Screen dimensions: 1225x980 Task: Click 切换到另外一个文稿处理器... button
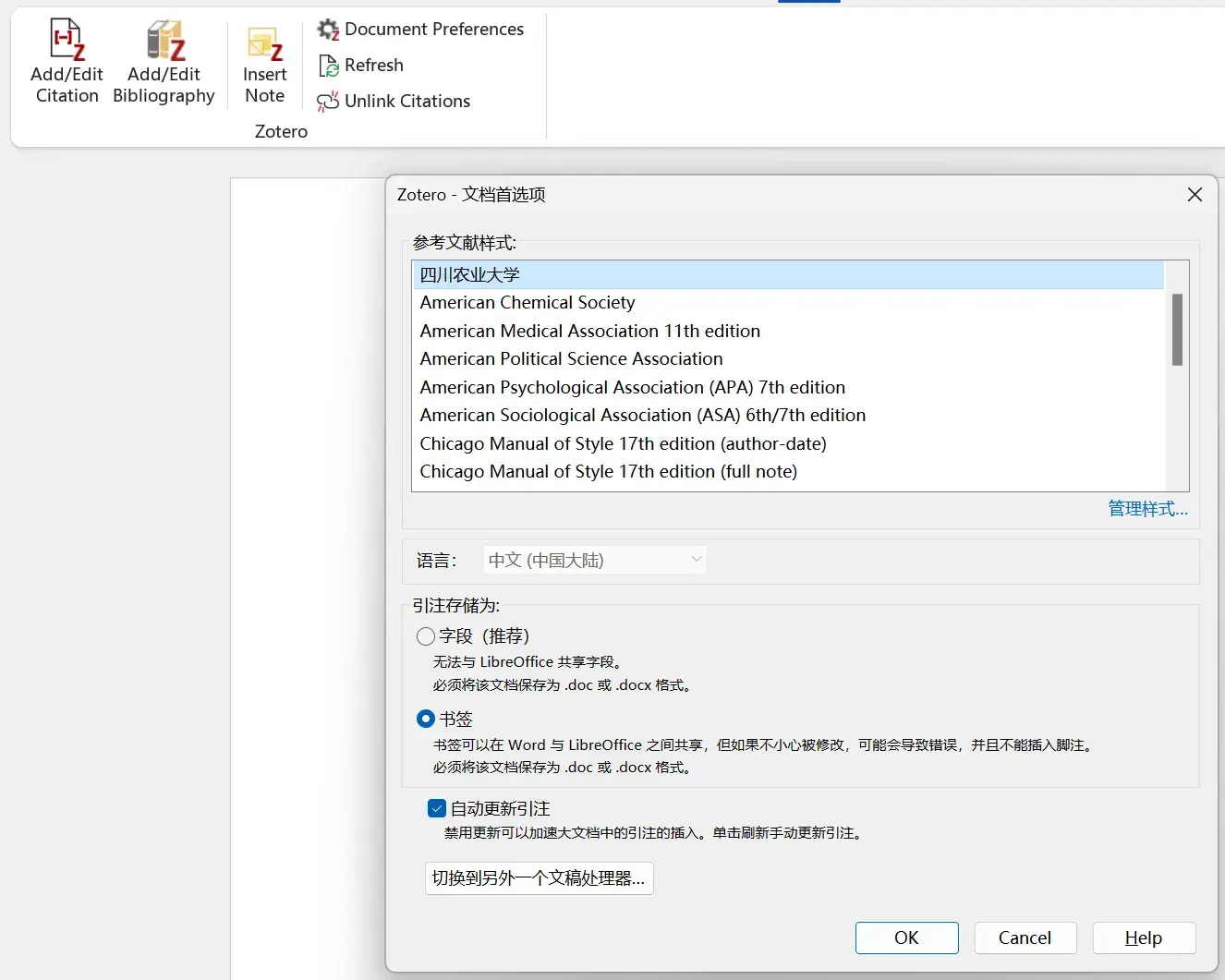[539, 878]
